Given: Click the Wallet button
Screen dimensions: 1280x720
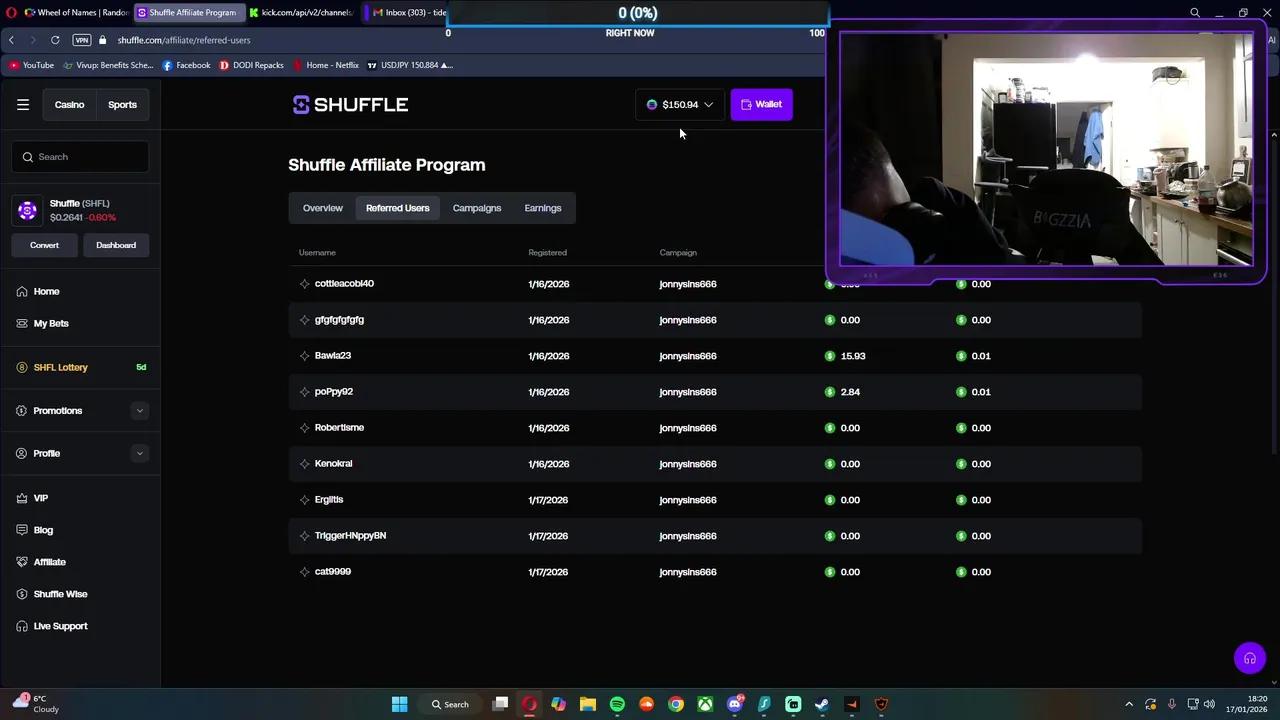Looking at the screenshot, I should (x=761, y=104).
